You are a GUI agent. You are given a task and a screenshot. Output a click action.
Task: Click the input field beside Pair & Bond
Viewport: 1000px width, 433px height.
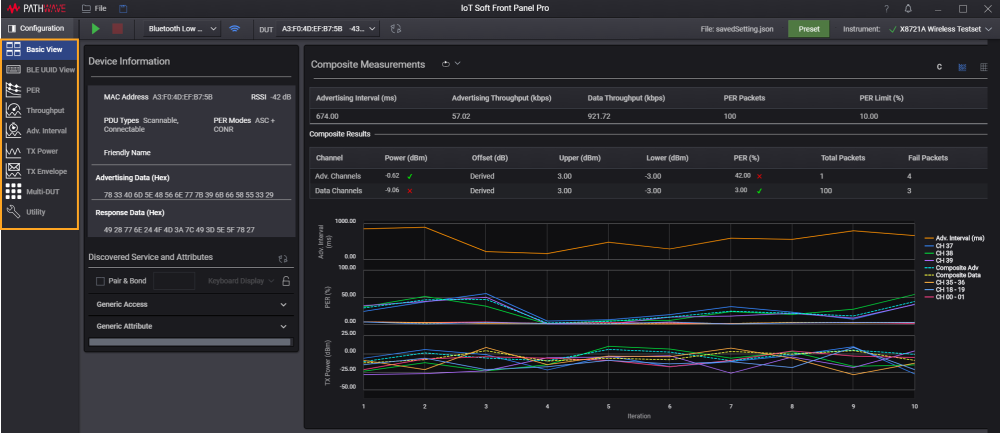[174, 281]
